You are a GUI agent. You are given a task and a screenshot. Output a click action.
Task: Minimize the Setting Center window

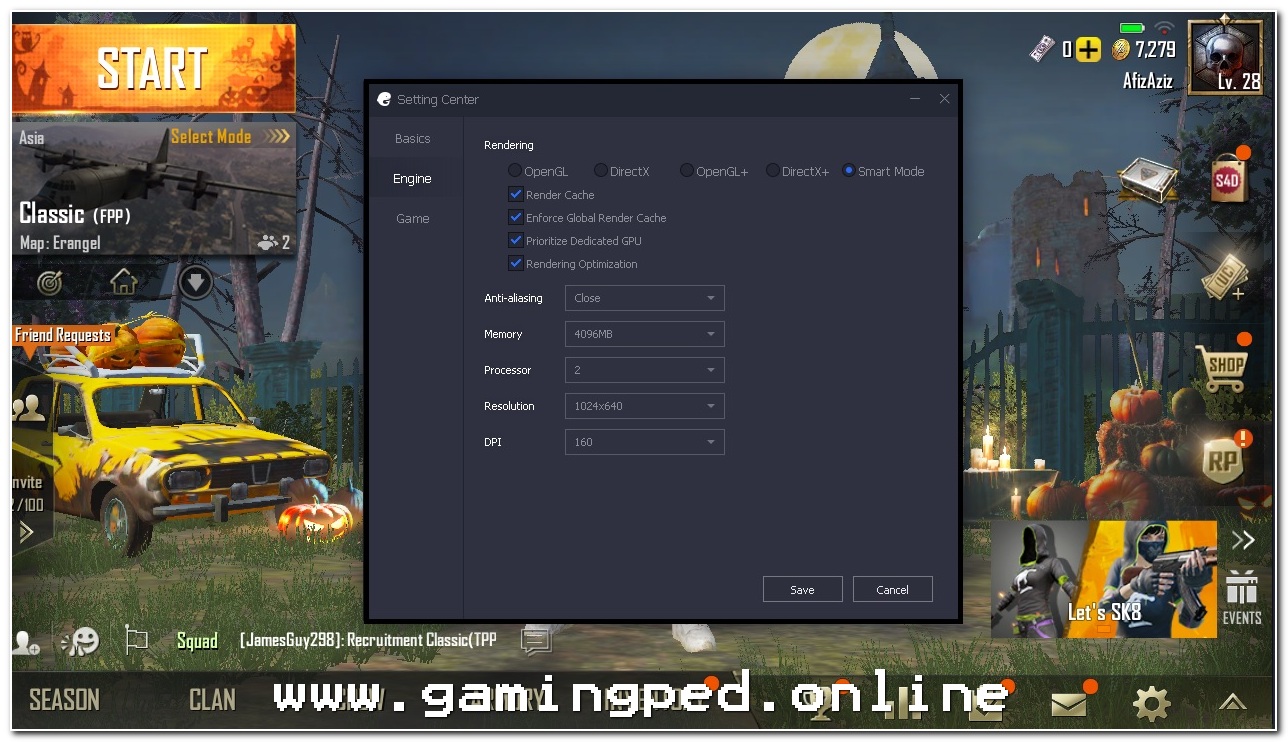tap(915, 99)
